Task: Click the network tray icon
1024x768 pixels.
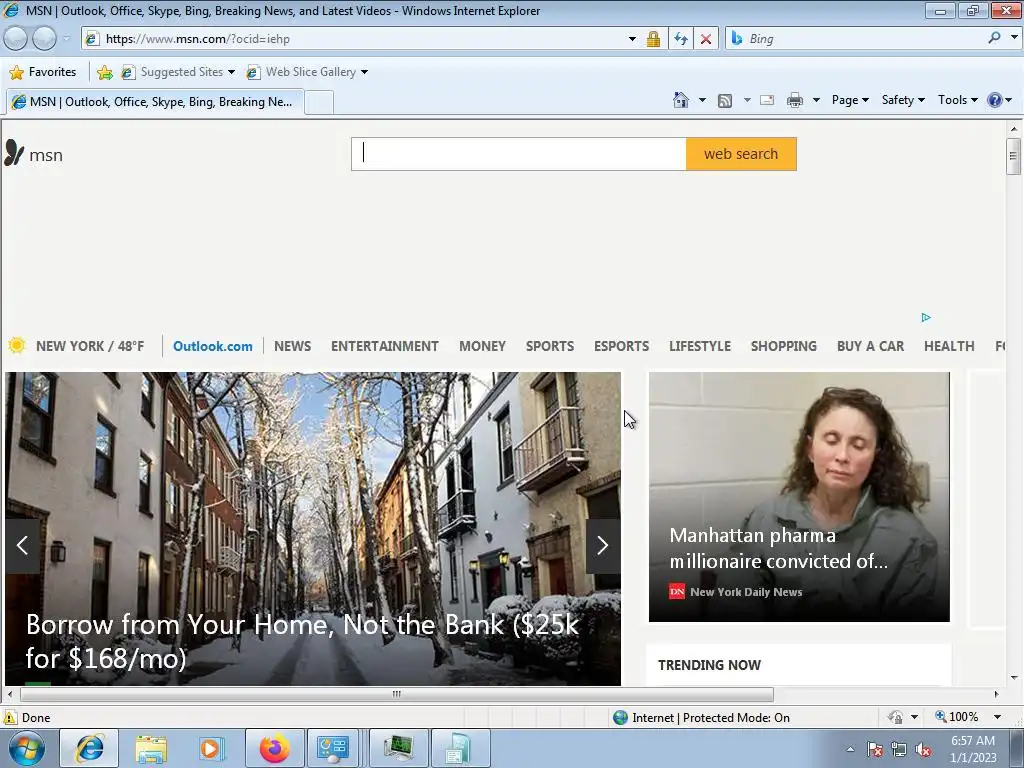Action: pos(899,750)
